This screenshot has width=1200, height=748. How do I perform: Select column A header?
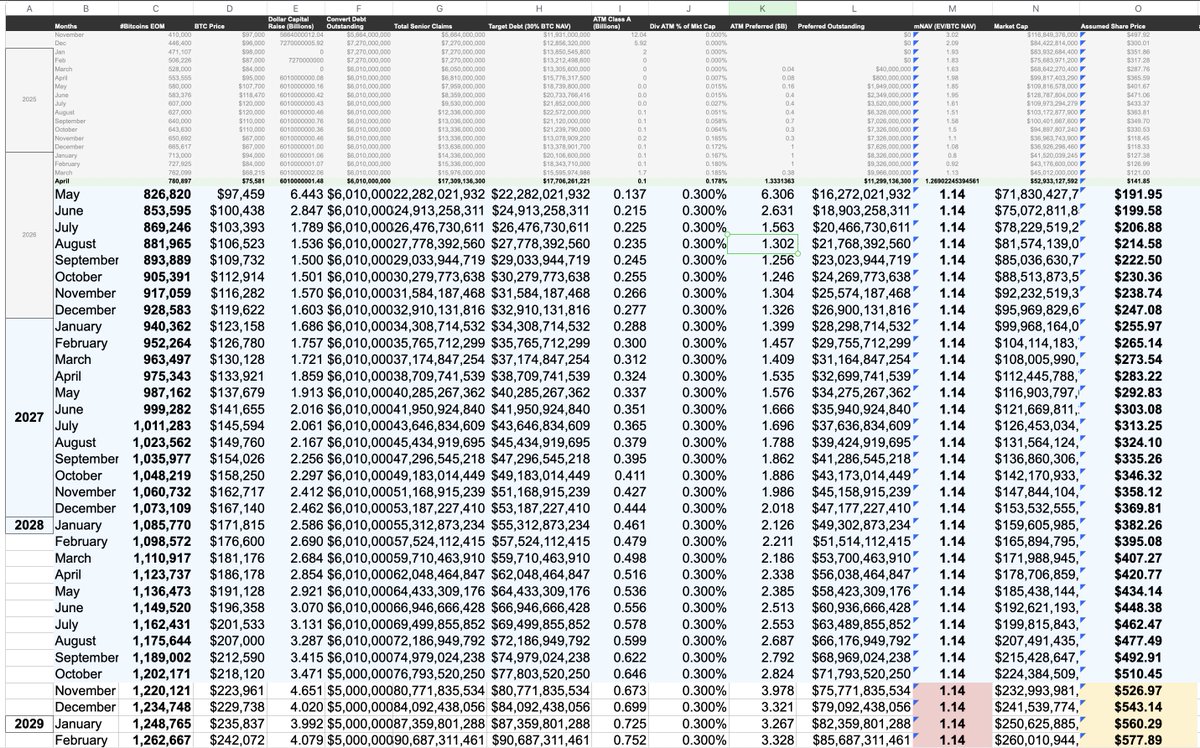26,9
